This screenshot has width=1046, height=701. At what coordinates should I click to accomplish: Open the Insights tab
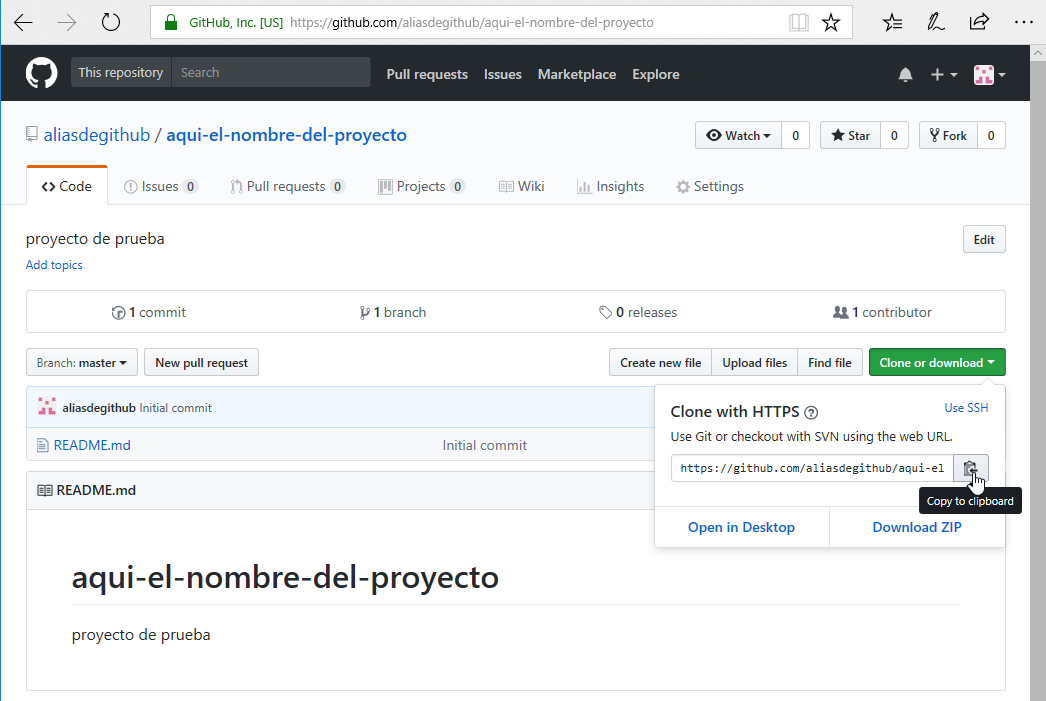tap(610, 187)
